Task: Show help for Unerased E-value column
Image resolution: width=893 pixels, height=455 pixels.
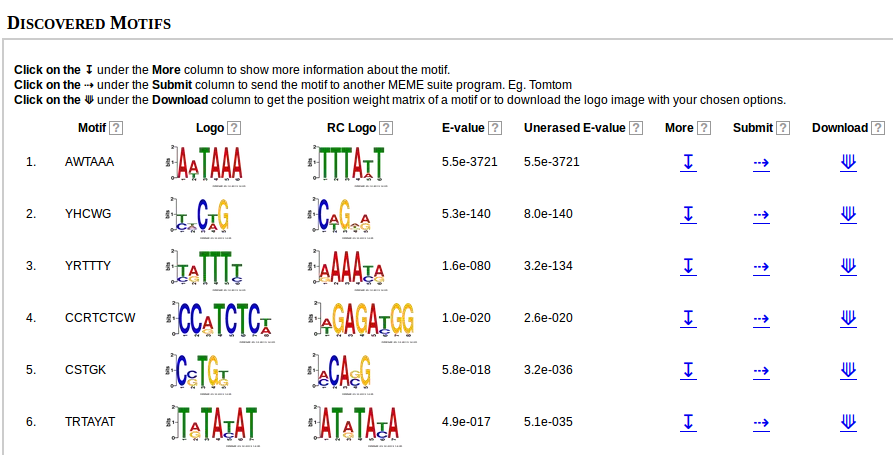Action: coord(636,128)
